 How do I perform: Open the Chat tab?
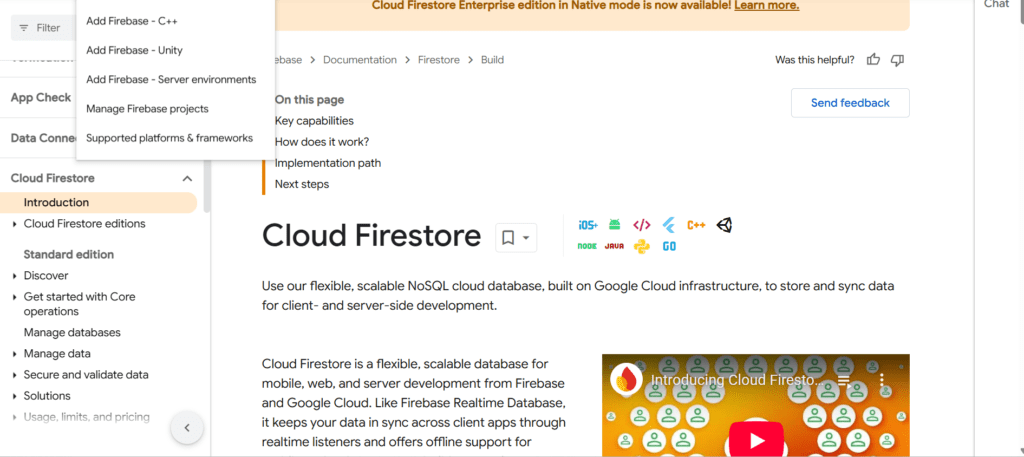click(x=997, y=5)
